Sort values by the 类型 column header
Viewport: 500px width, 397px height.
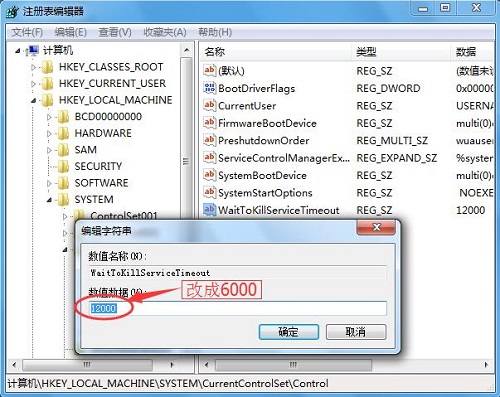402,52
